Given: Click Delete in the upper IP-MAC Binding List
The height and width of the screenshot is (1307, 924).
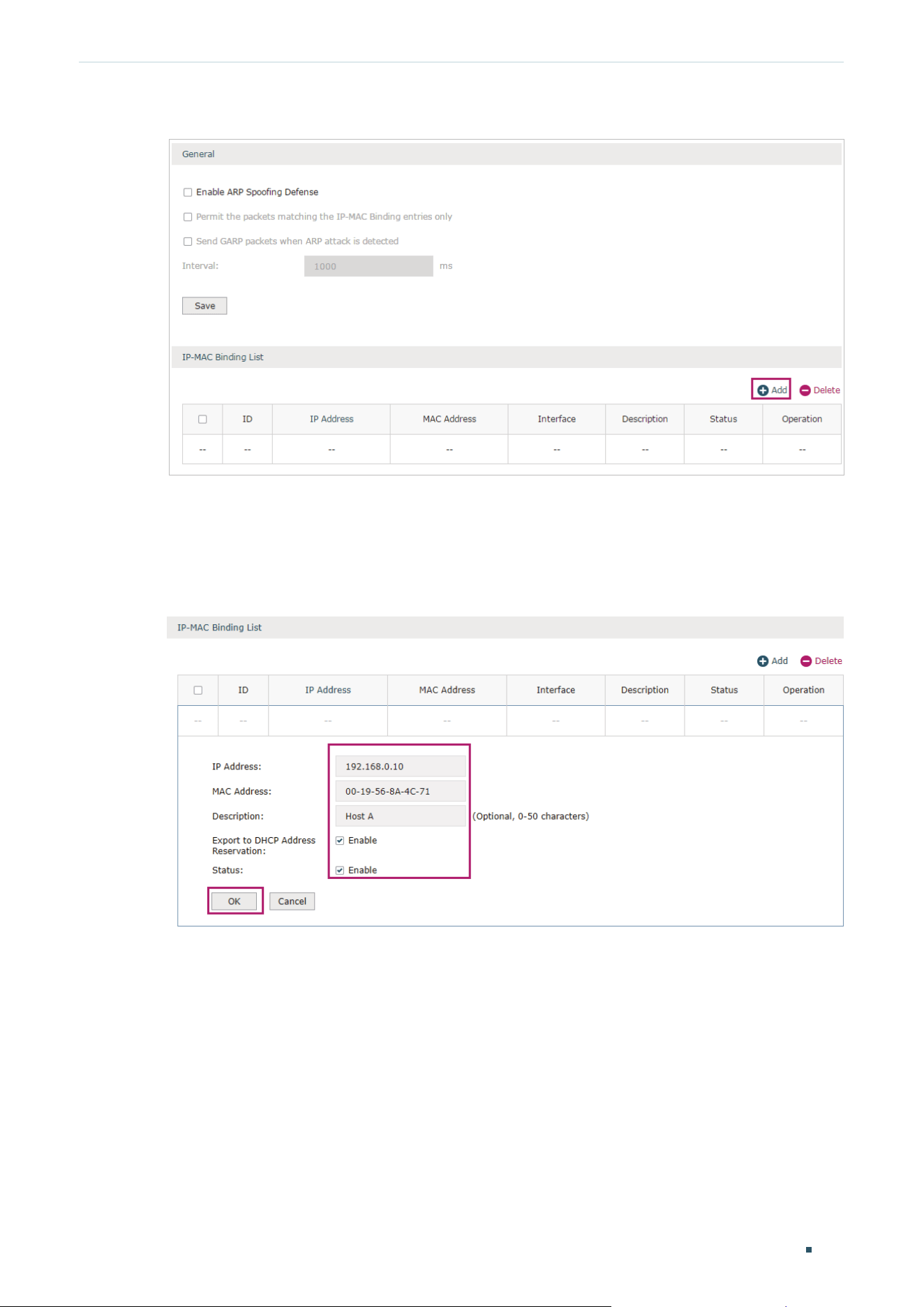Looking at the screenshot, I should (x=820, y=390).
